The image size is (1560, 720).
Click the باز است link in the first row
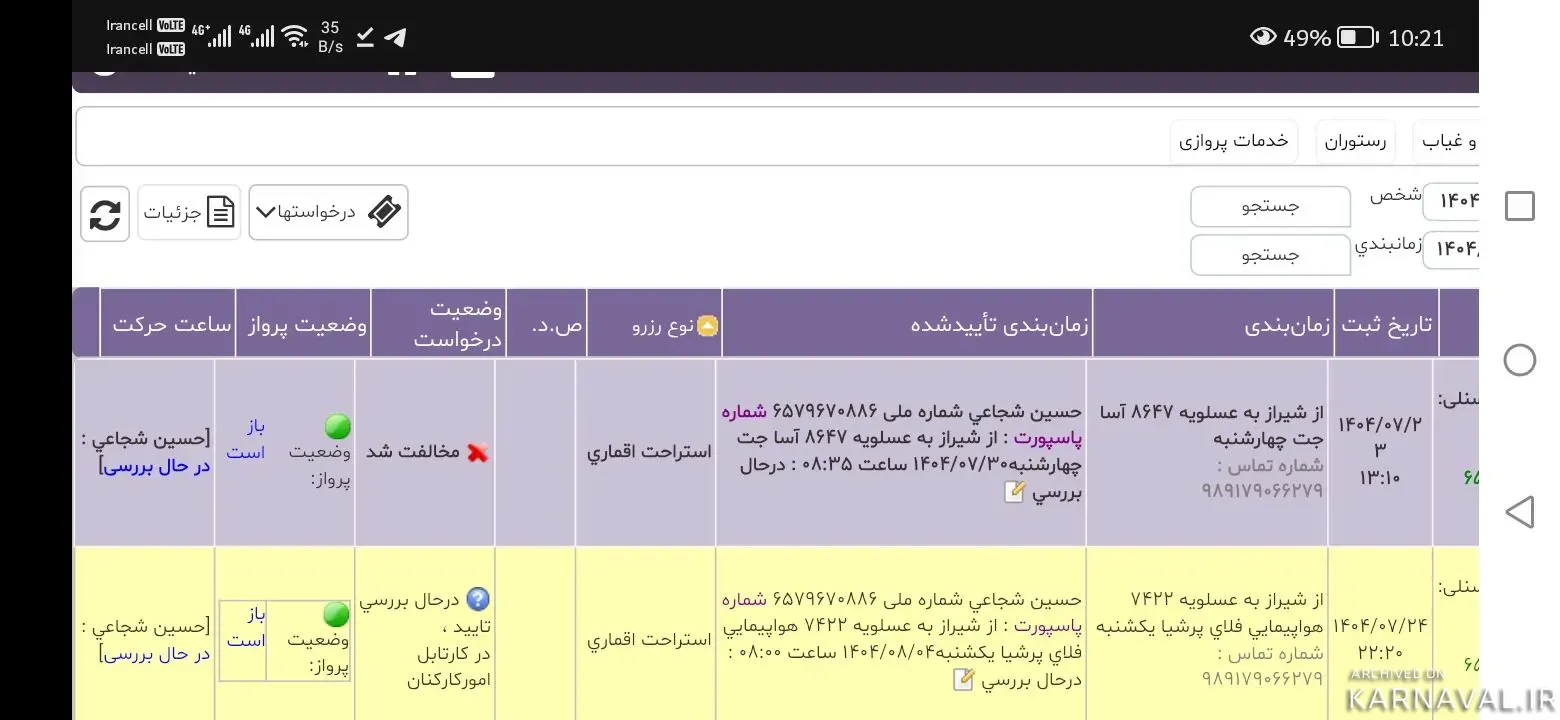coord(246,440)
